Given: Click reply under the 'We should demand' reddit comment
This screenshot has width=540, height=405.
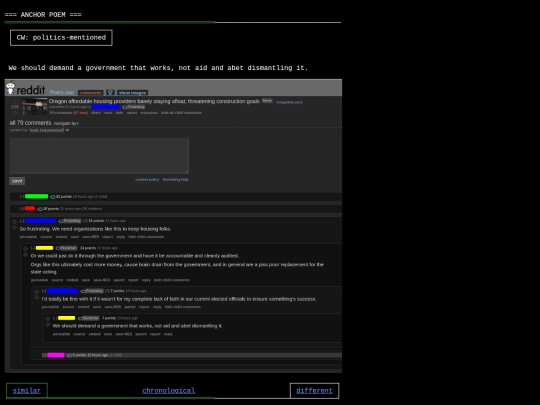Looking at the screenshot, I should [x=168, y=334].
